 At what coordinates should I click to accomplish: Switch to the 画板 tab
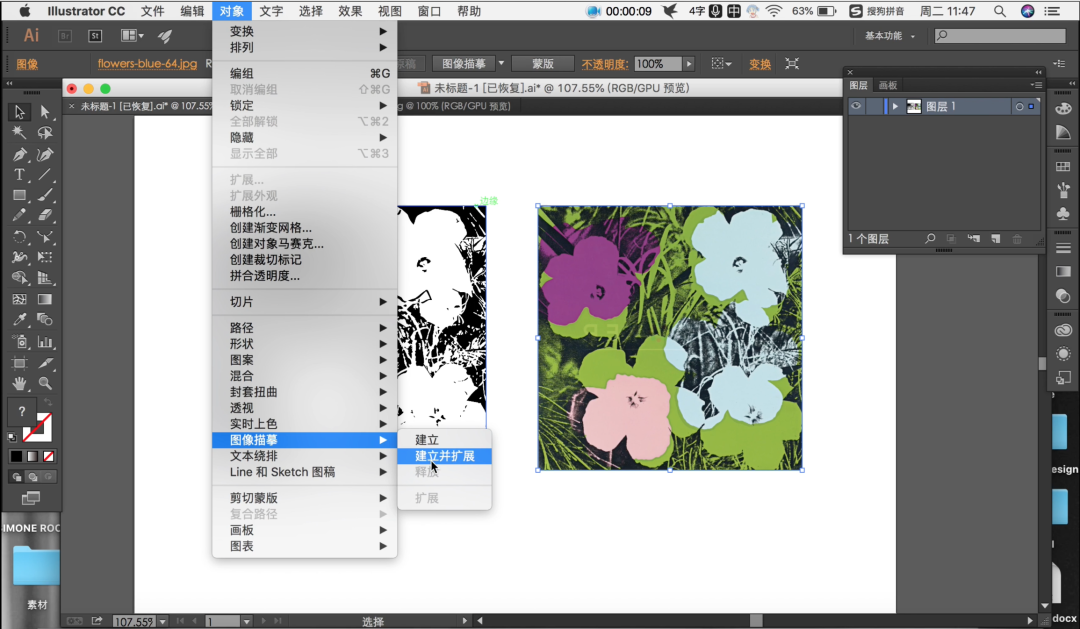pyautogui.click(x=888, y=85)
